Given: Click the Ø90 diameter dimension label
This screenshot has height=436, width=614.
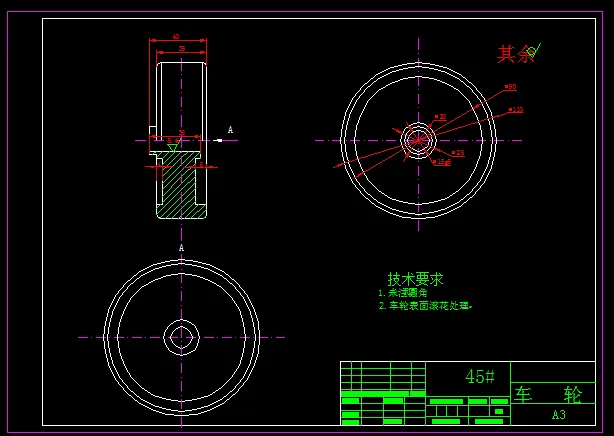Looking at the screenshot, I should (x=511, y=87).
